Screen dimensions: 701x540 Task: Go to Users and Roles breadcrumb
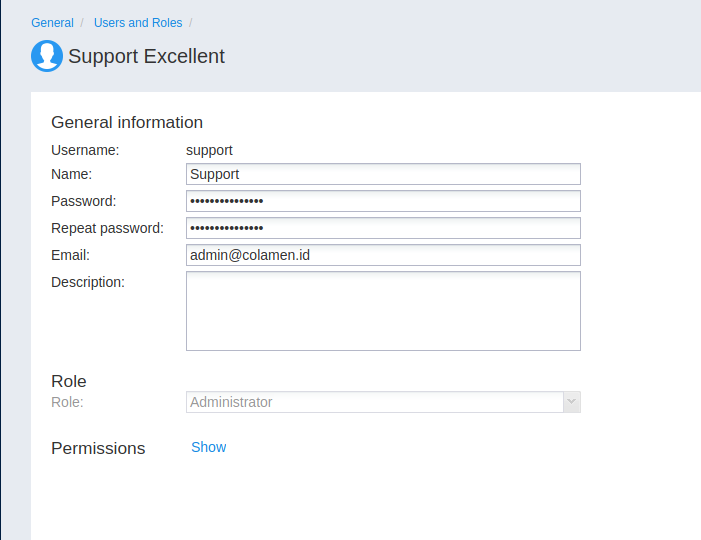coord(138,23)
